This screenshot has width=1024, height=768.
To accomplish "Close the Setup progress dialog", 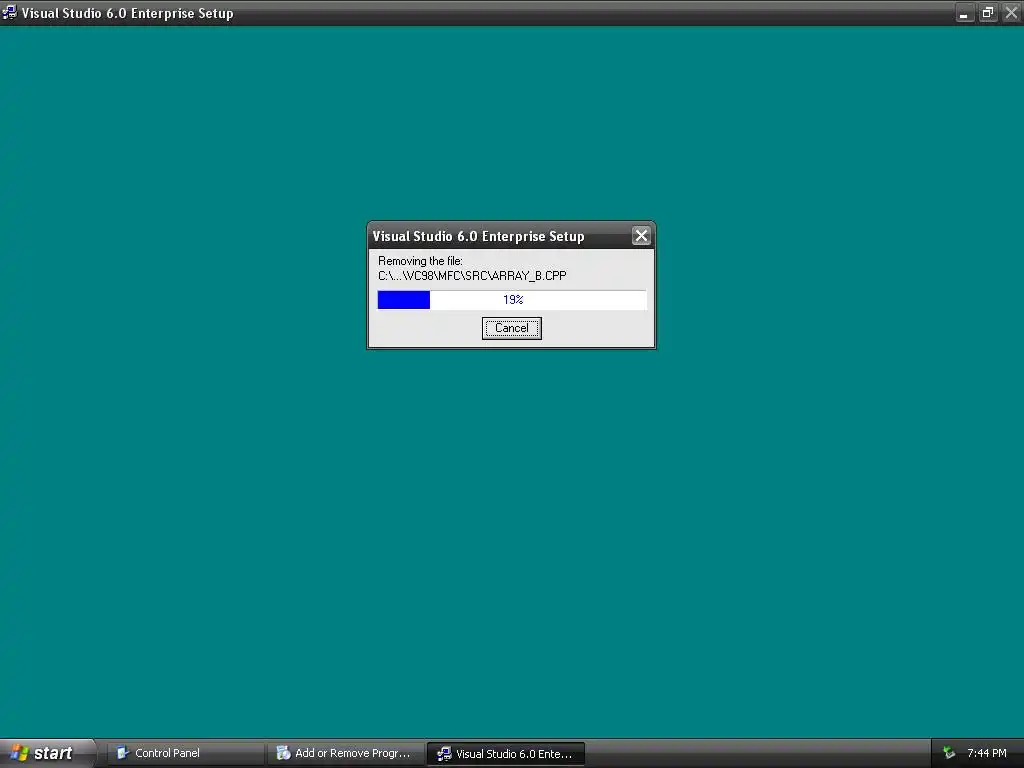I will coord(641,236).
